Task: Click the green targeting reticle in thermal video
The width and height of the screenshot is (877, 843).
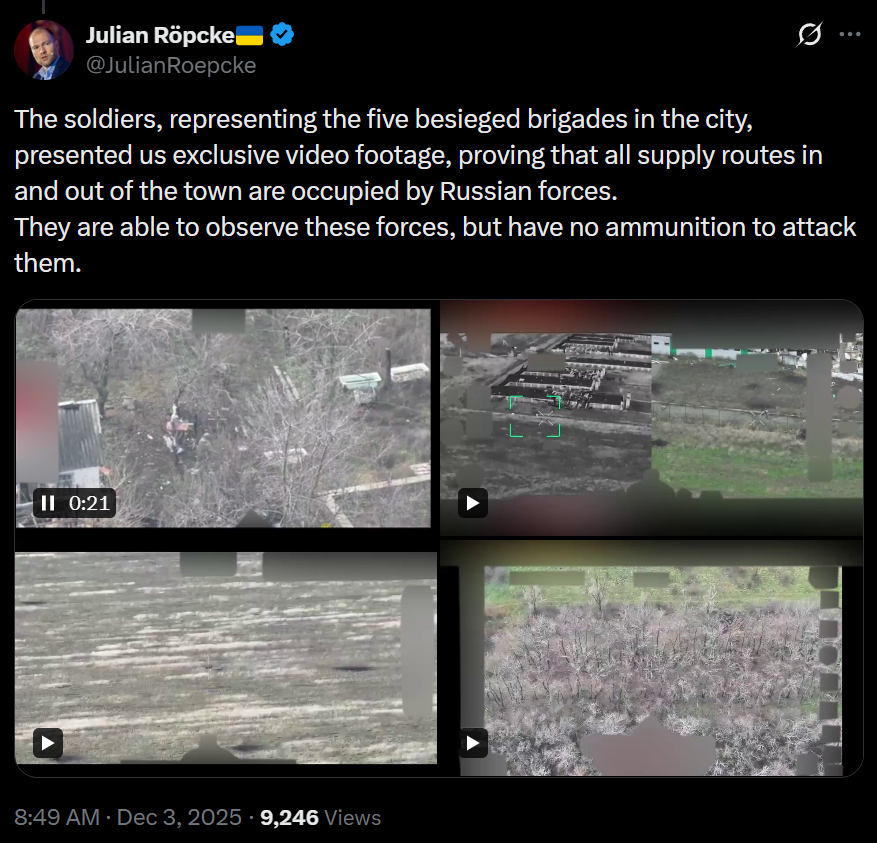Action: (x=535, y=416)
